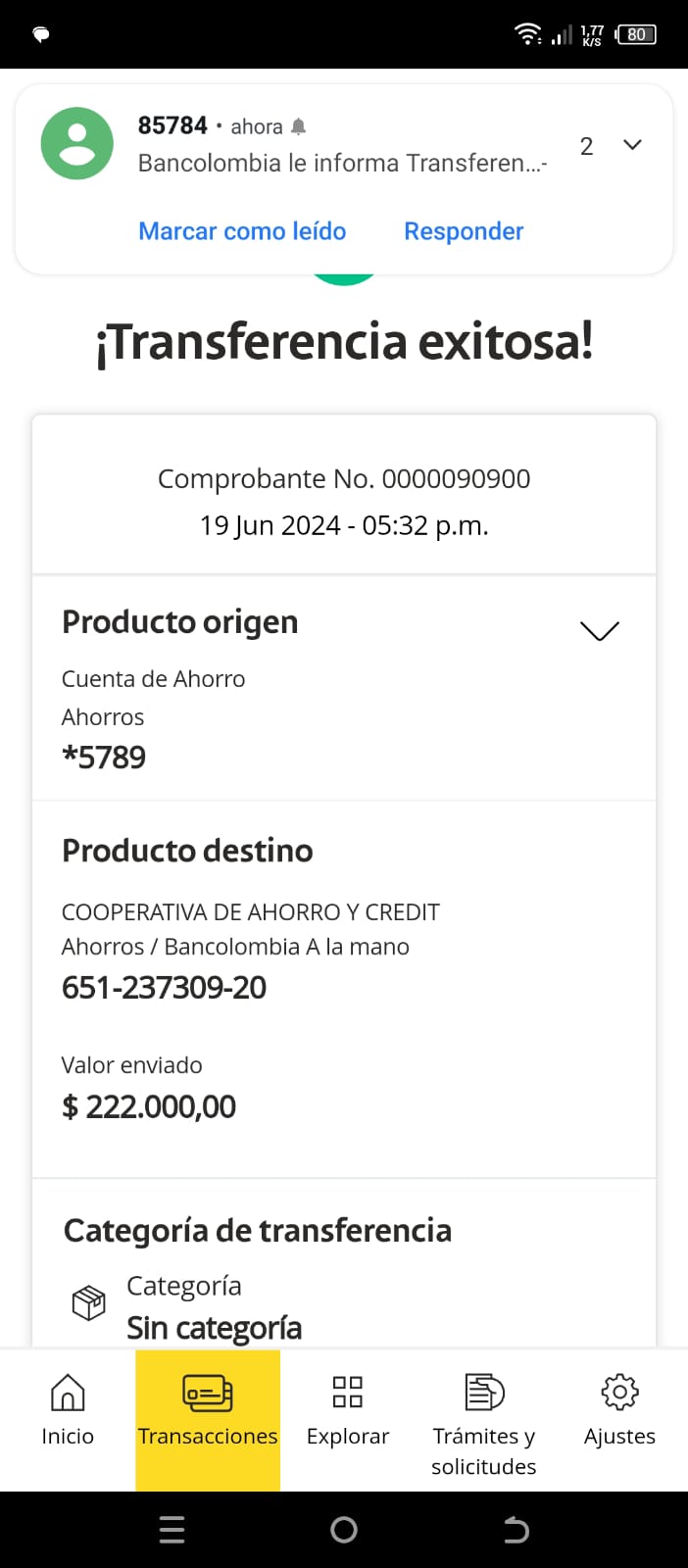Tap the category box icon
The height and width of the screenshot is (1568, 688).
[x=89, y=1303]
